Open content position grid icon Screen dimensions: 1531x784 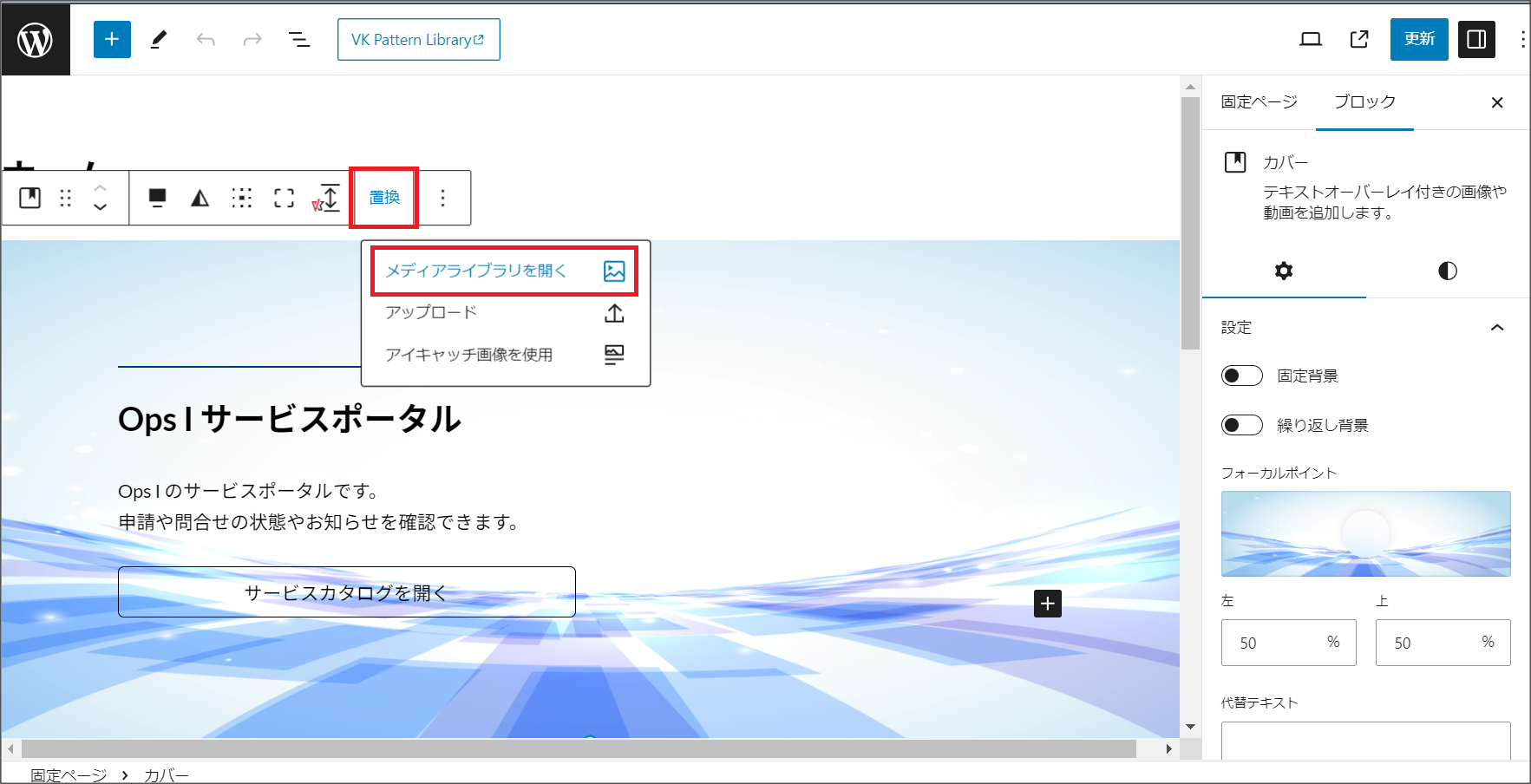coord(242,198)
